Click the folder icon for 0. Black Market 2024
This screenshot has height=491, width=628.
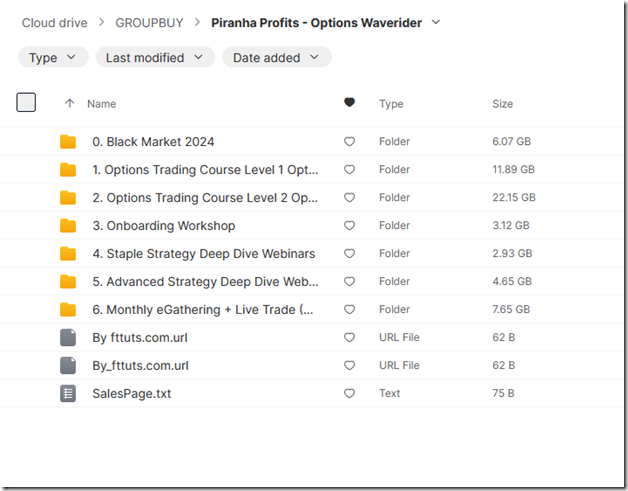67,142
